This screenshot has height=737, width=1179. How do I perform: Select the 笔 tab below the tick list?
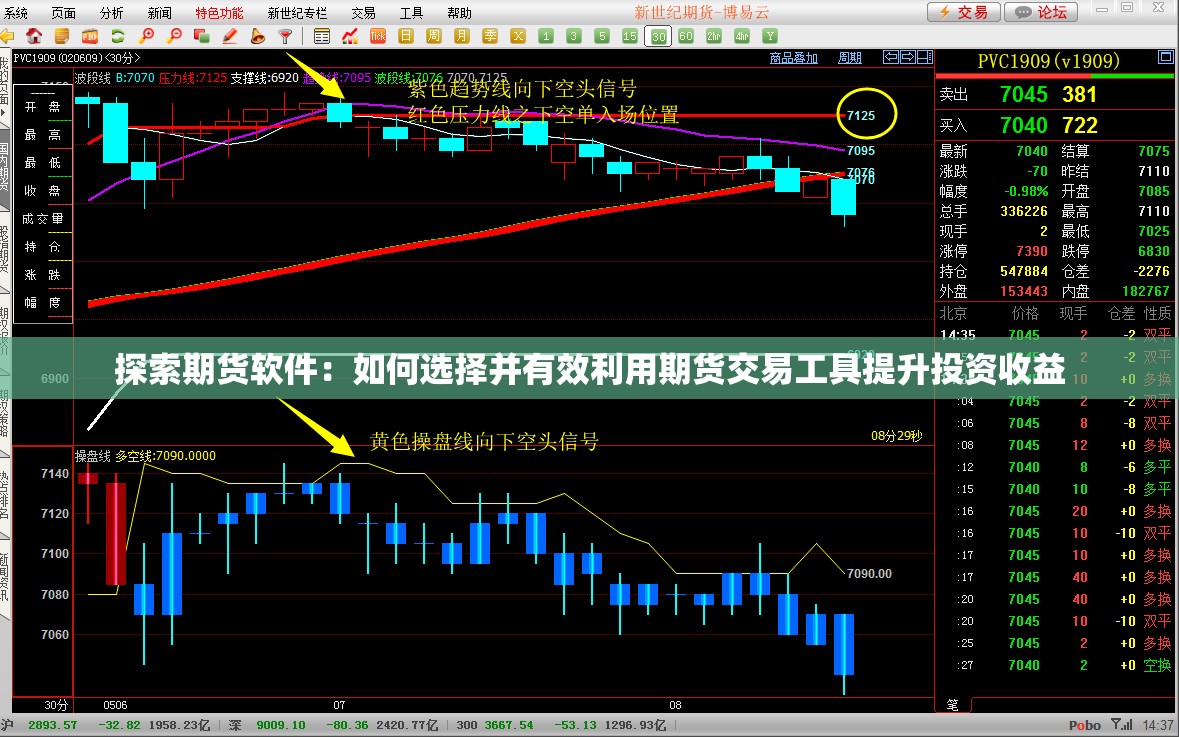(953, 705)
